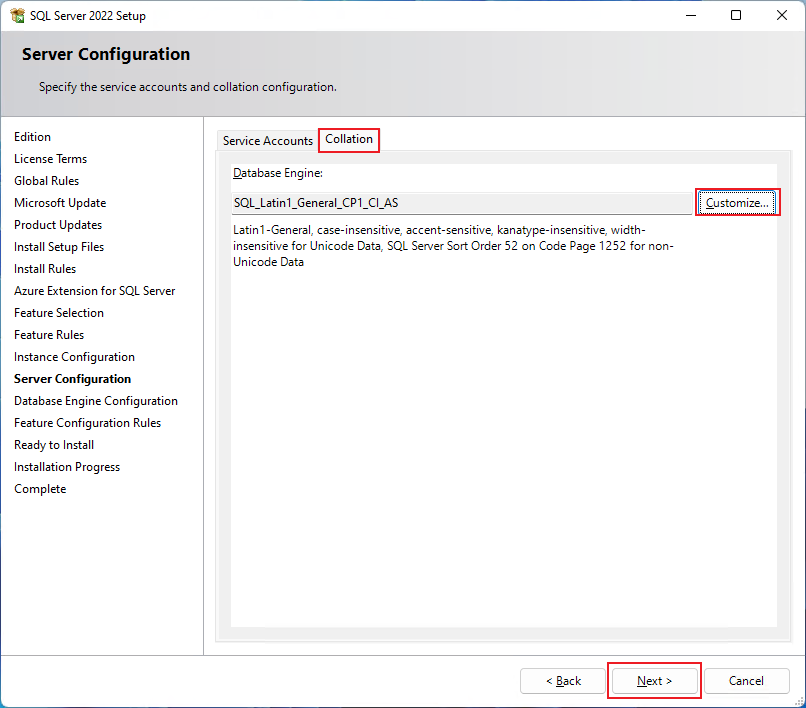Viewport: 806px width, 708px height.
Task: Select Instance Configuration step
Action: click(74, 357)
